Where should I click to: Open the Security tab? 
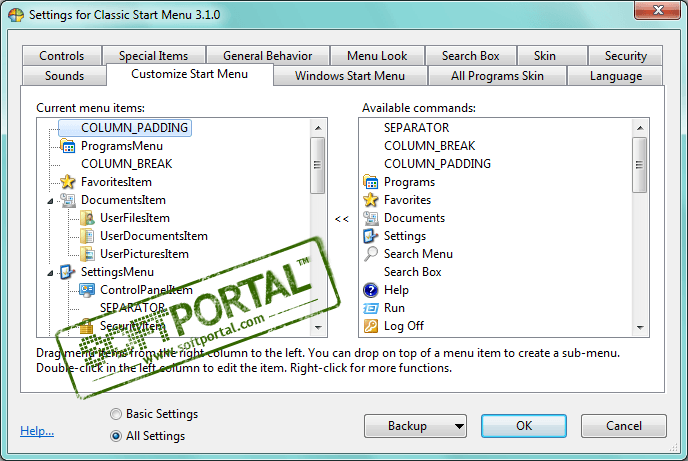click(626, 56)
